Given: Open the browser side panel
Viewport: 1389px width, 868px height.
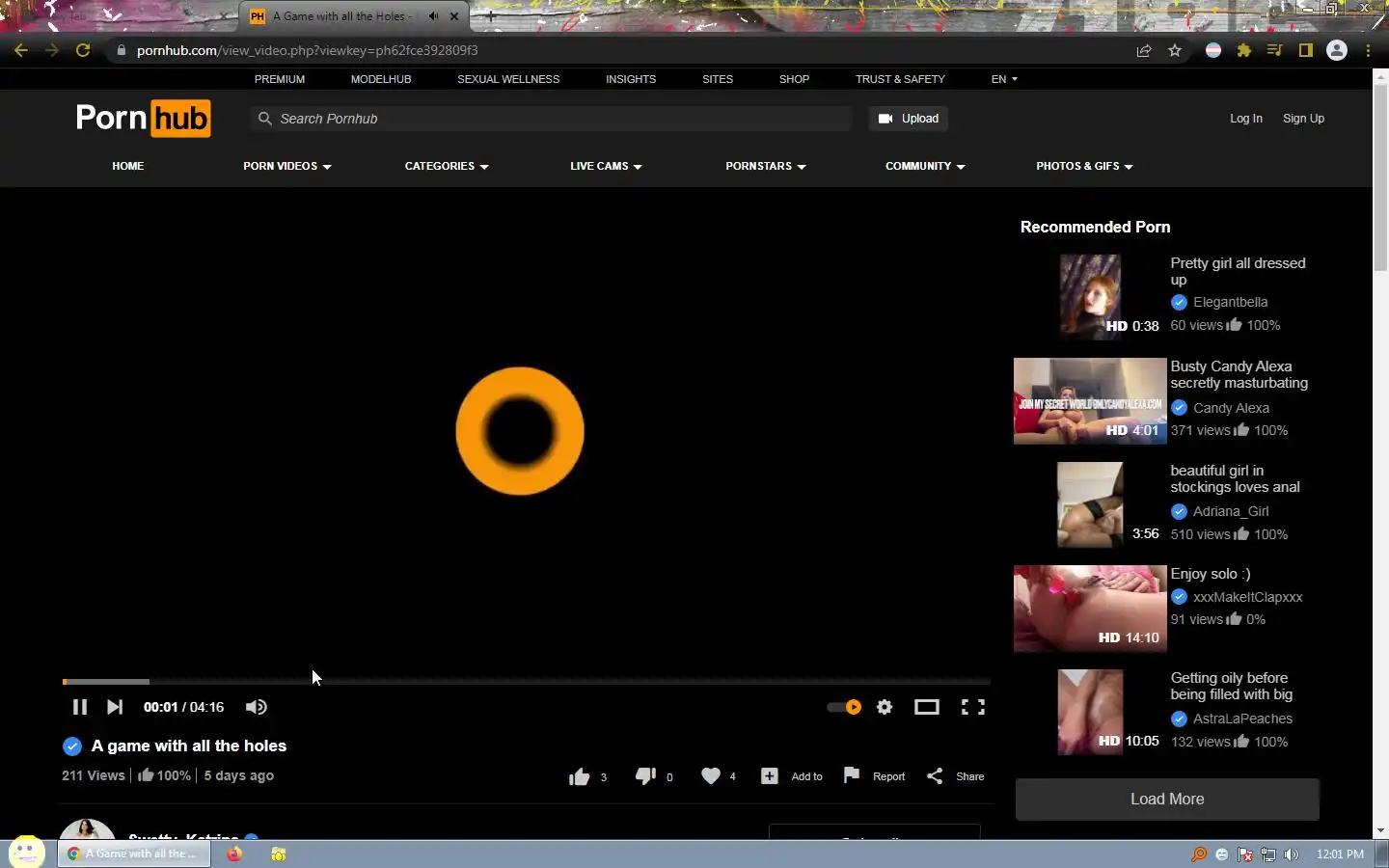Looking at the screenshot, I should tap(1306, 50).
